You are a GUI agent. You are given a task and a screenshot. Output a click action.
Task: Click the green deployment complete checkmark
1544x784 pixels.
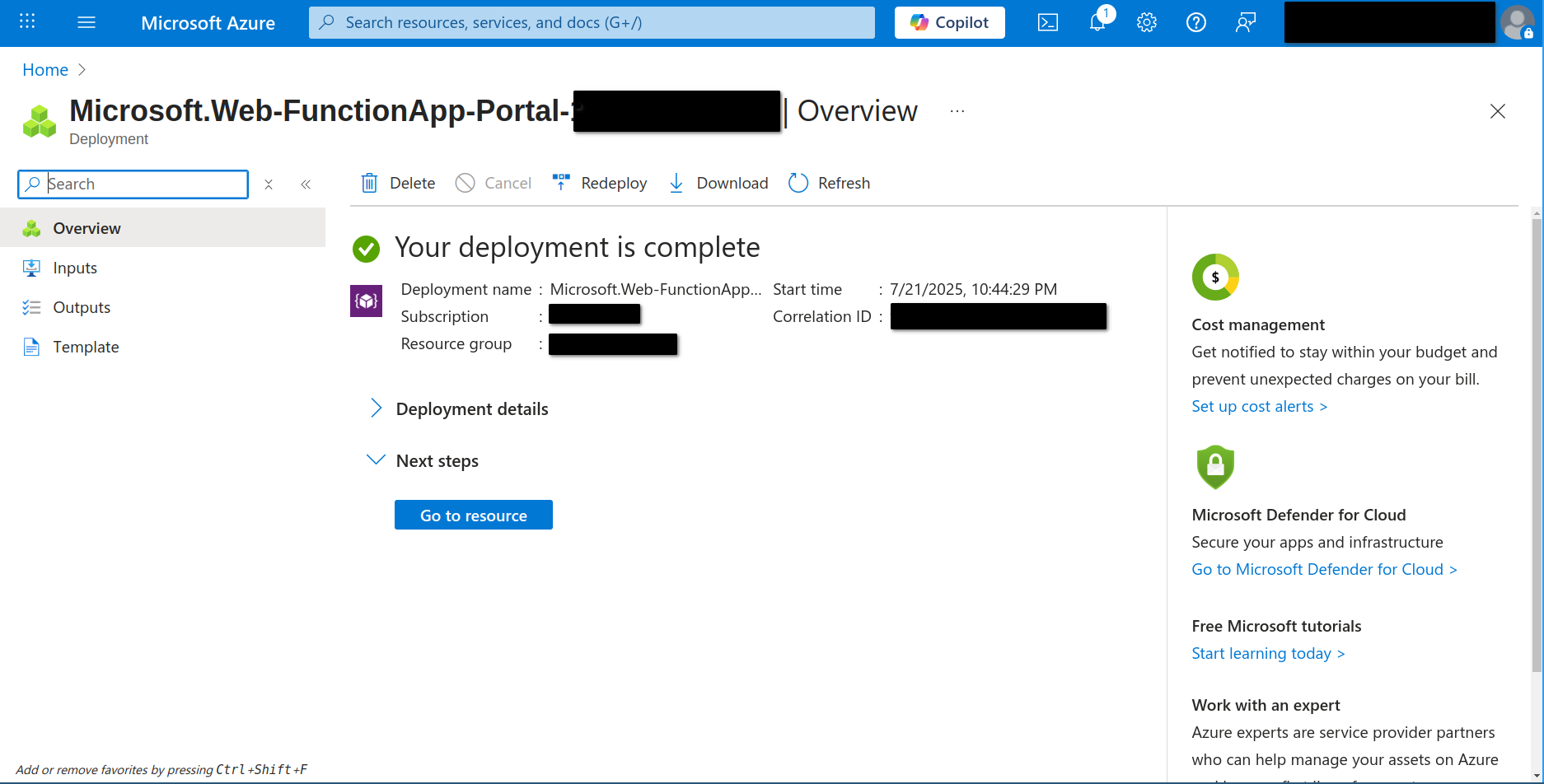pyautogui.click(x=366, y=248)
